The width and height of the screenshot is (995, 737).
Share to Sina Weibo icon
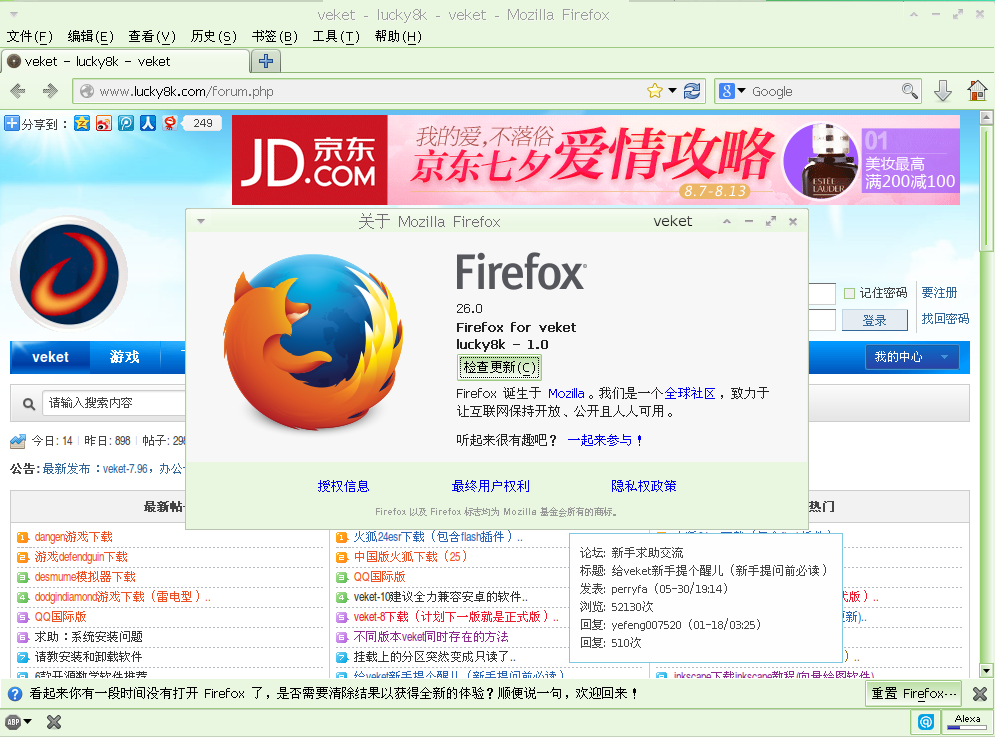click(x=103, y=123)
